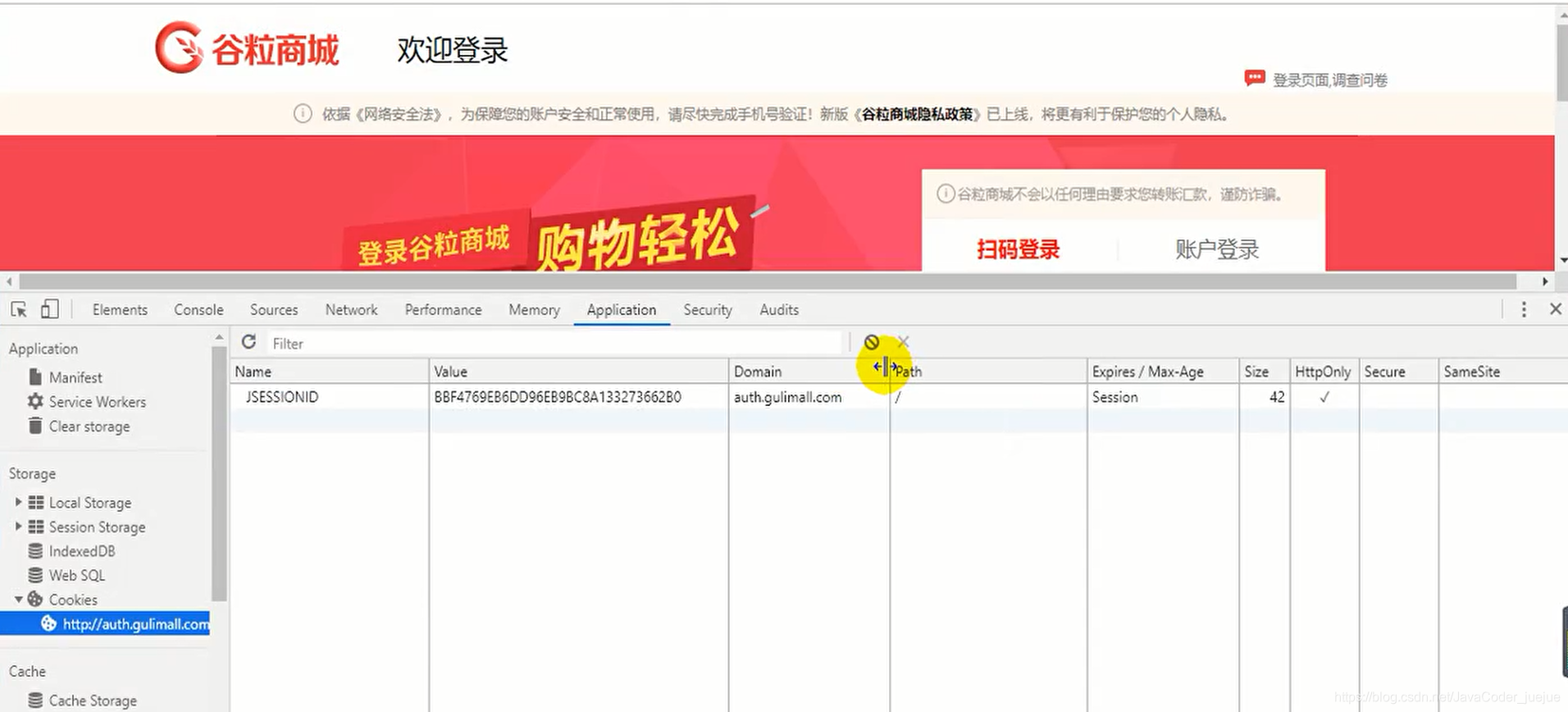
Task: Click the Service Workers gear icon
Action: 35,401
